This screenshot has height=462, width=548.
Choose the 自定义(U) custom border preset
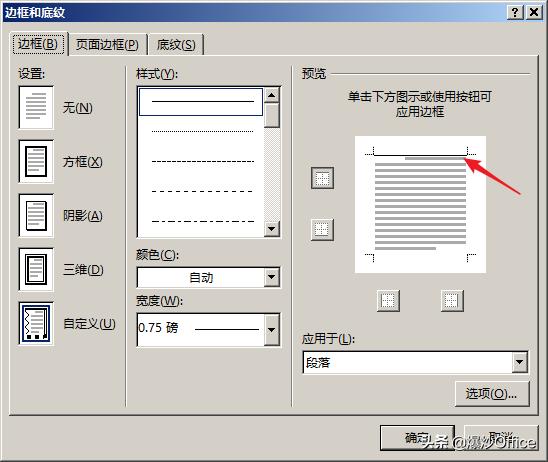pyautogui.click(x=36, y=324)
